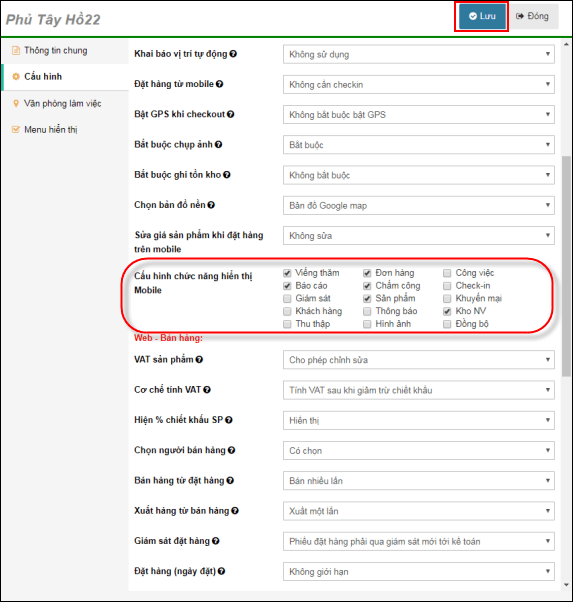Screen dimensions: 573x602
Task: Tick the Thông báo checkbox
Action: (x=367, y=311)
